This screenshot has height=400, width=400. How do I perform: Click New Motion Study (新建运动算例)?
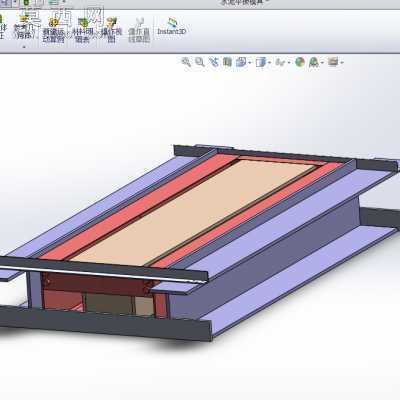pos(53,31)
